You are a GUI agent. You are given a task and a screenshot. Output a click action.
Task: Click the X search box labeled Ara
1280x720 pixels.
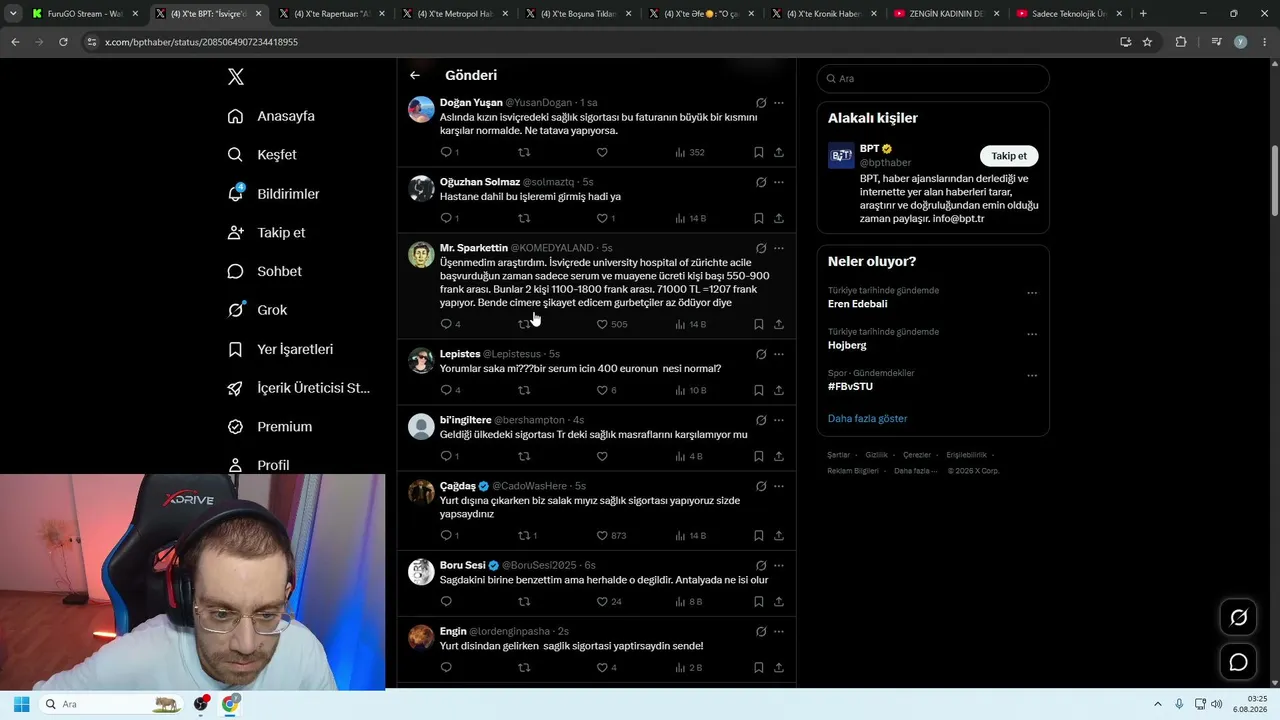pos(933,78)
